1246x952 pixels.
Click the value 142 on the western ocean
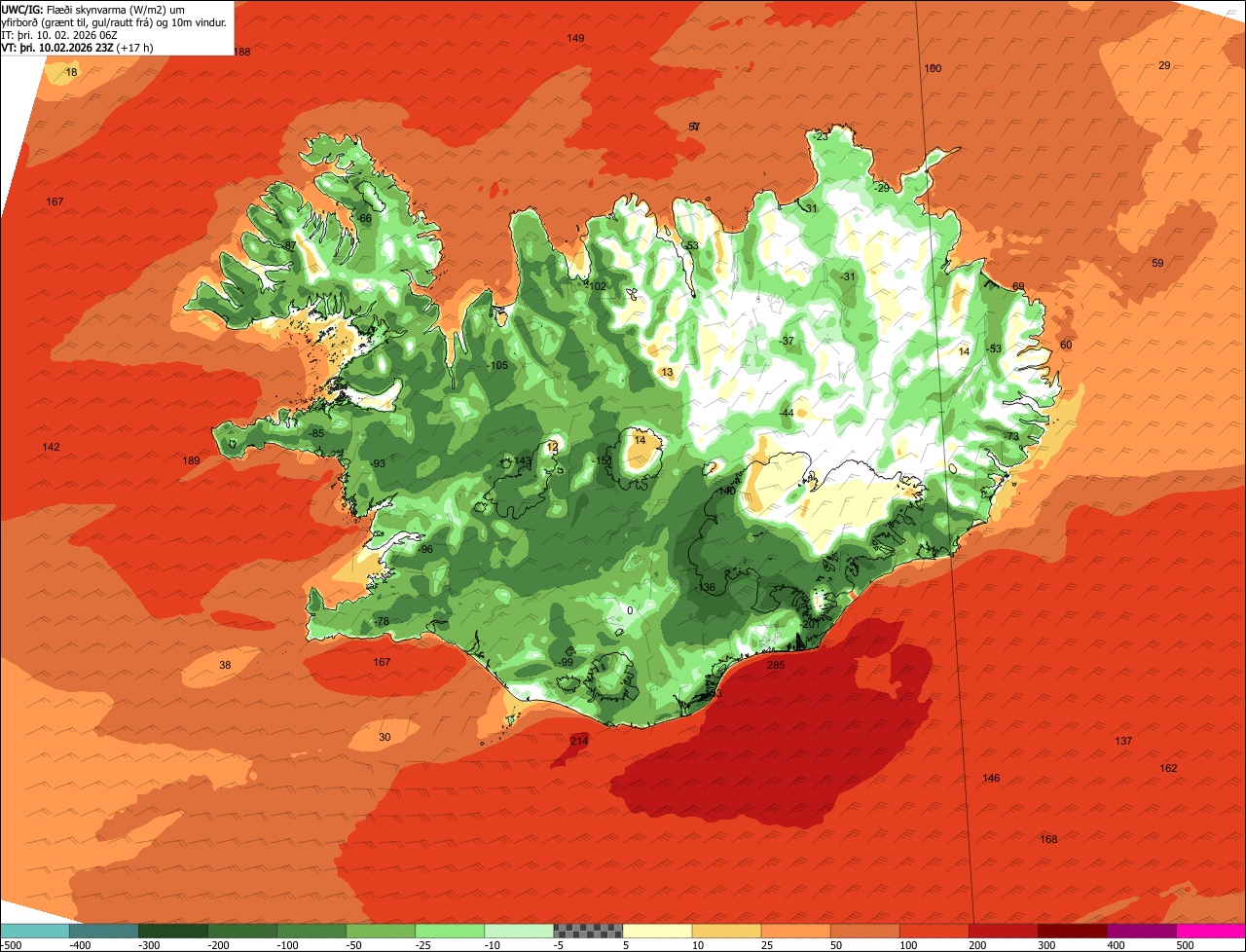51,447
